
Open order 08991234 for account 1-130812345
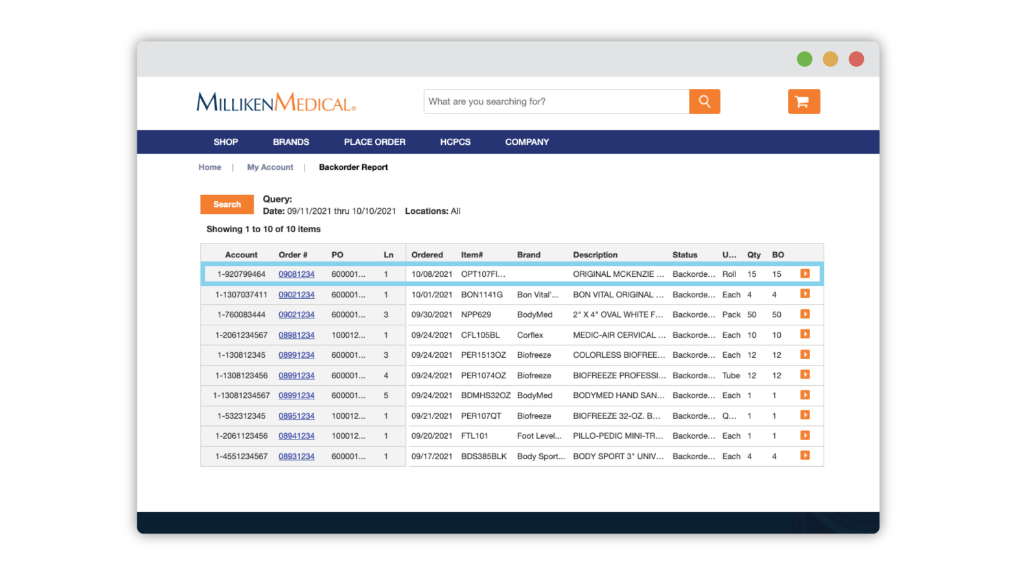[296, 355]
